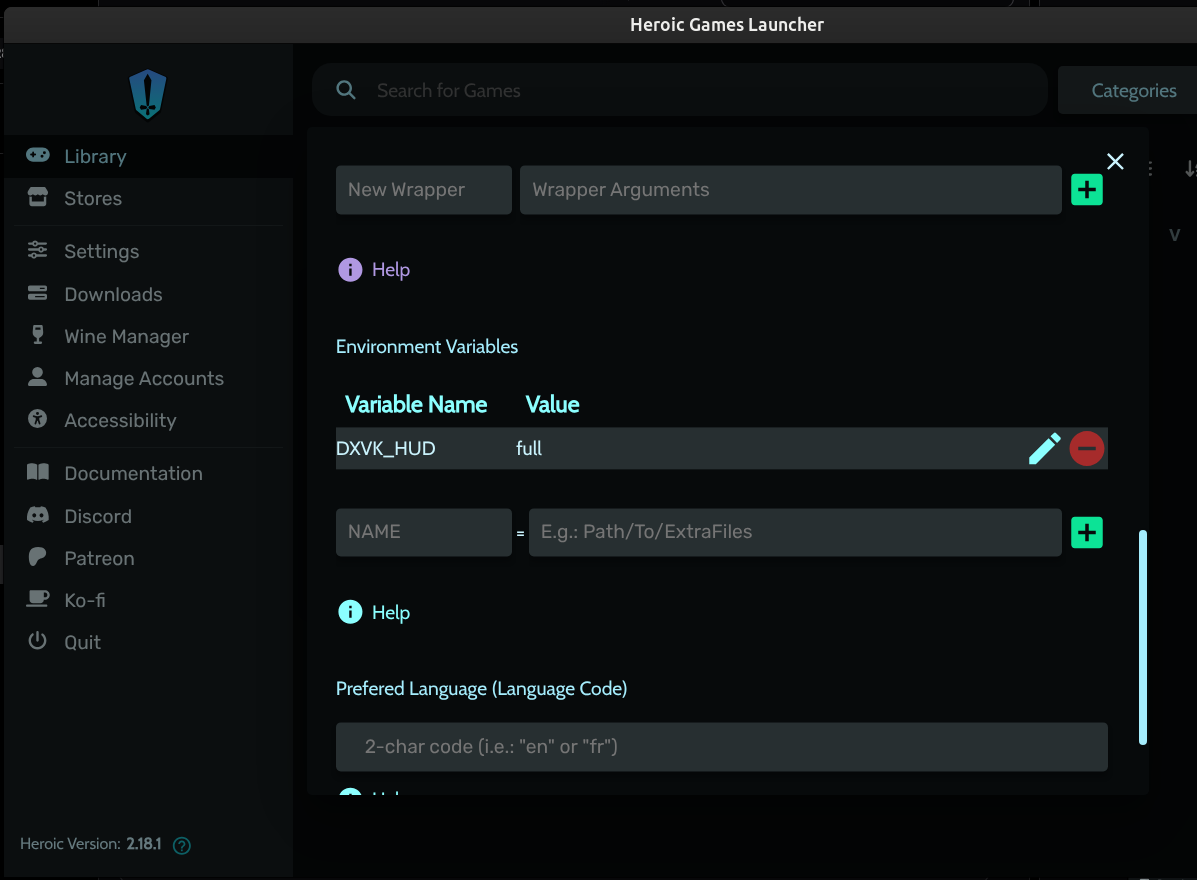This screenshot has width=1197, height=880.
Task: Click the cyan Environment Variables Help info icon
Action: 350,612
